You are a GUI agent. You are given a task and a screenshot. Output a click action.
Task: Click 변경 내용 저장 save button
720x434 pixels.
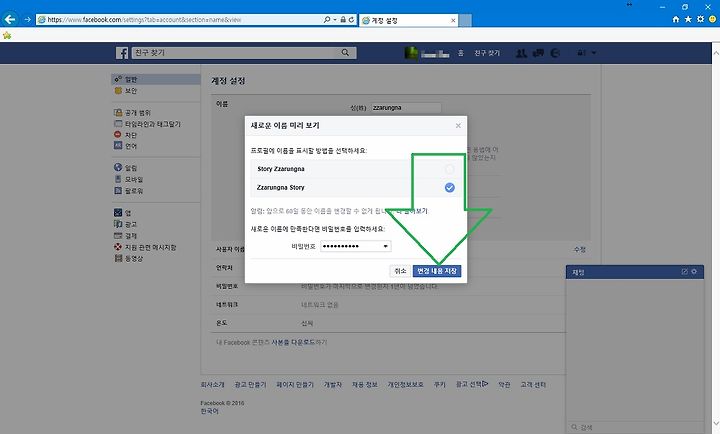pos(437,271)
